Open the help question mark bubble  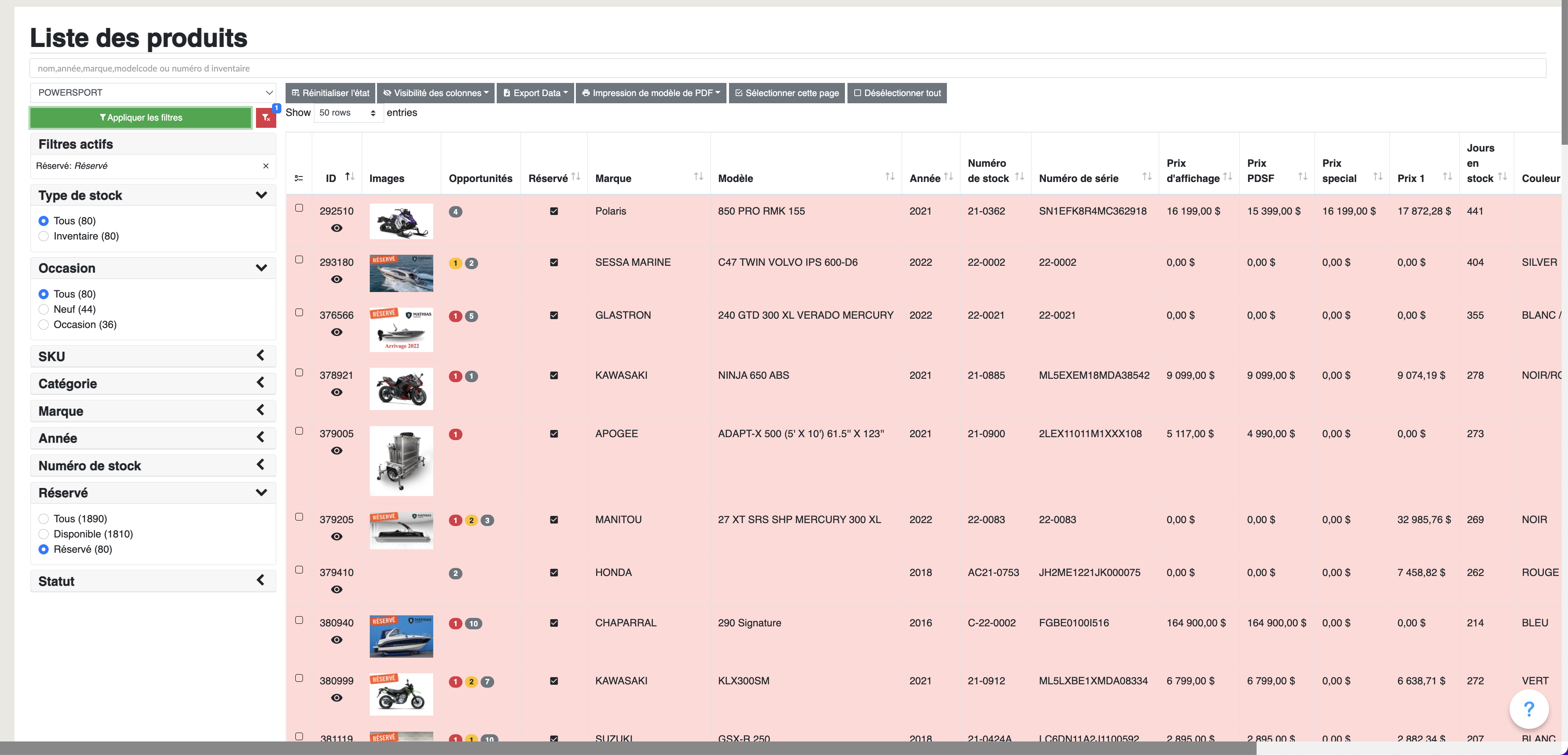[x=1528, y=709]
